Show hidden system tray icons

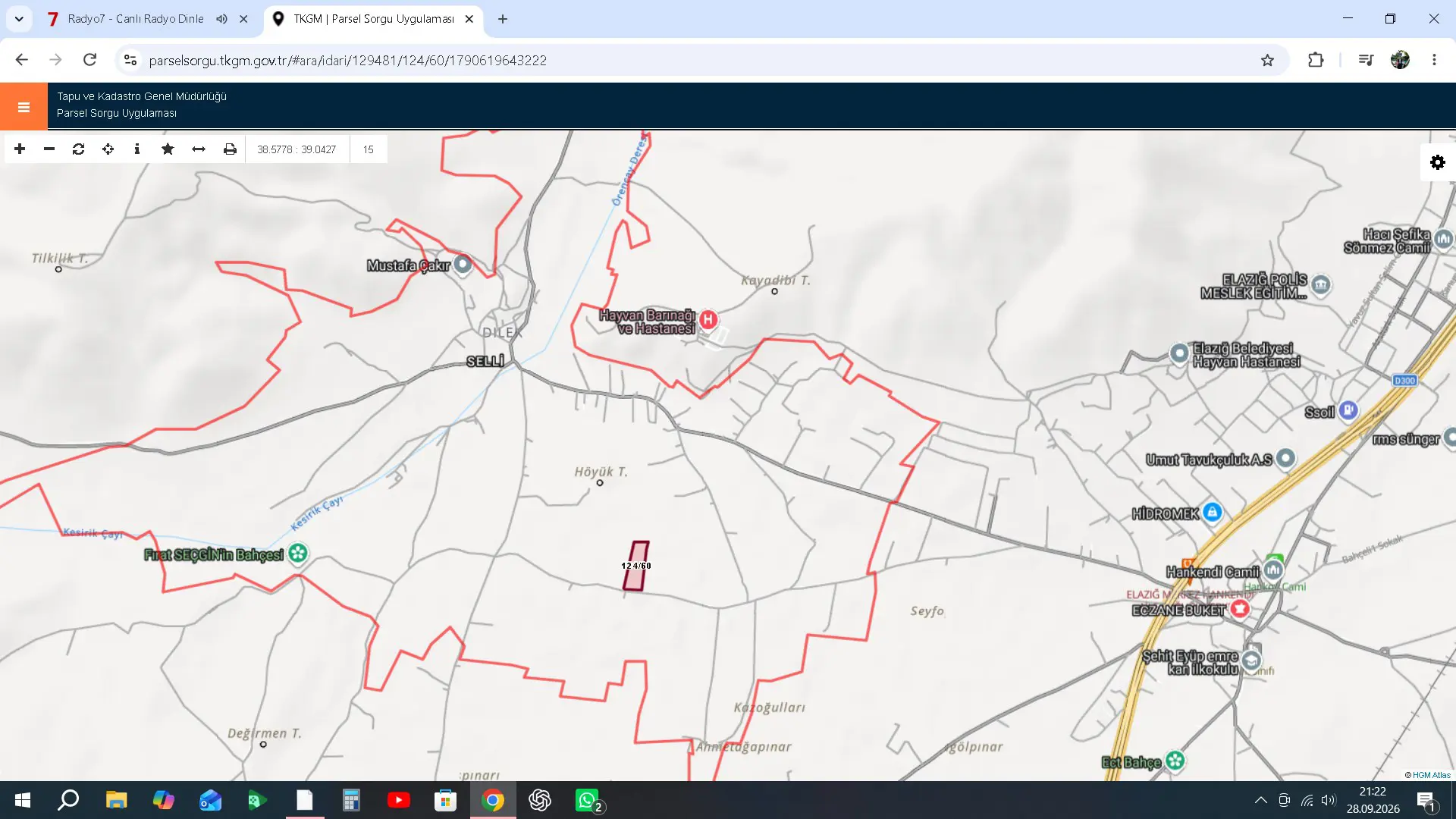(1260, 800)
